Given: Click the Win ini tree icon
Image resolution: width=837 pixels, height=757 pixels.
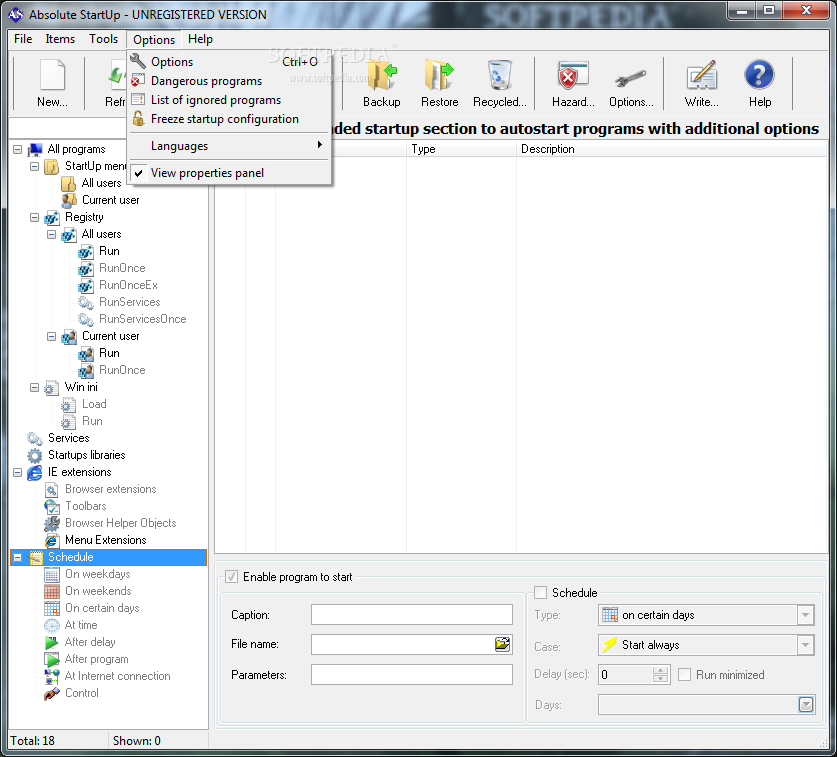Looking at the screenshot, I should point(52,388).
